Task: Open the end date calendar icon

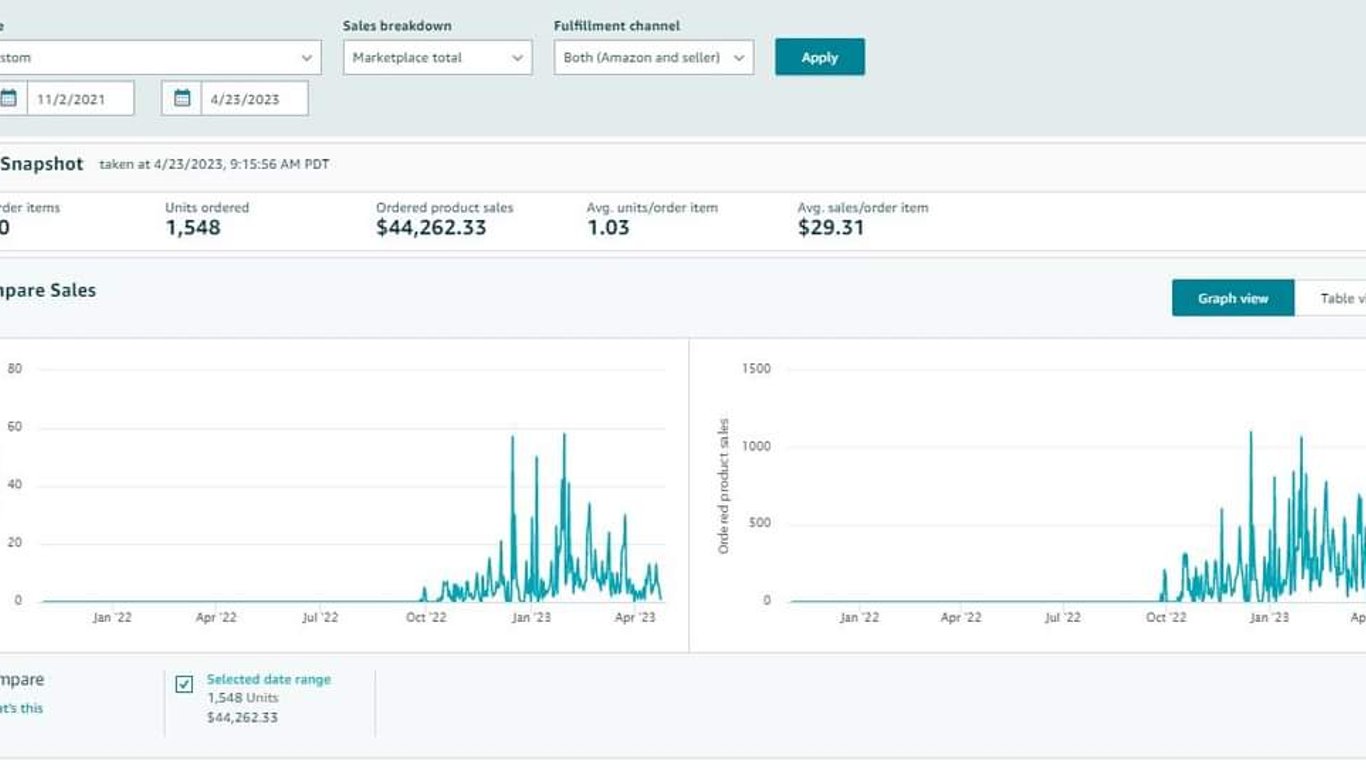Action: point(182,98)
